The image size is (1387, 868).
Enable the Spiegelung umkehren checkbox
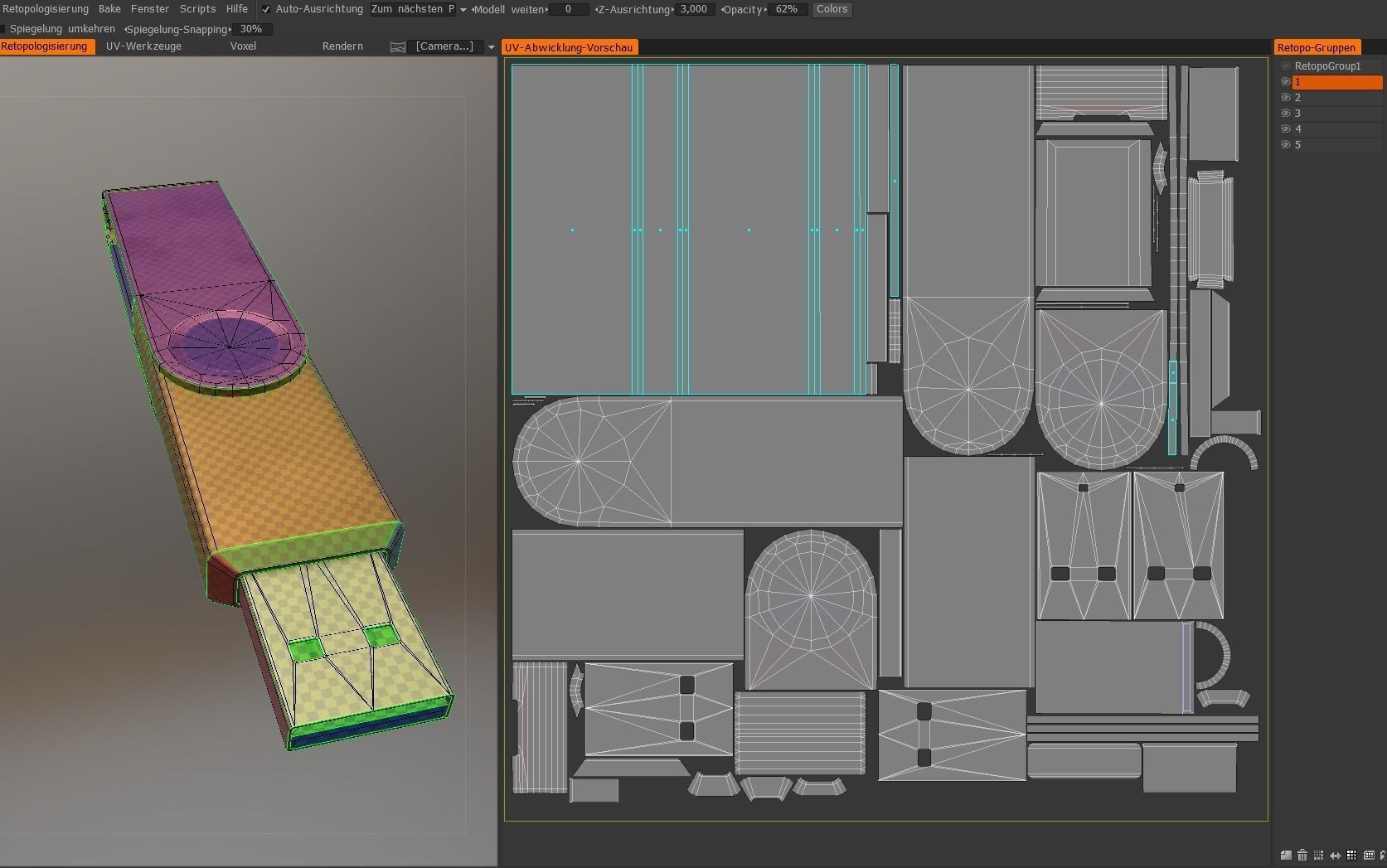pos(3,29)
